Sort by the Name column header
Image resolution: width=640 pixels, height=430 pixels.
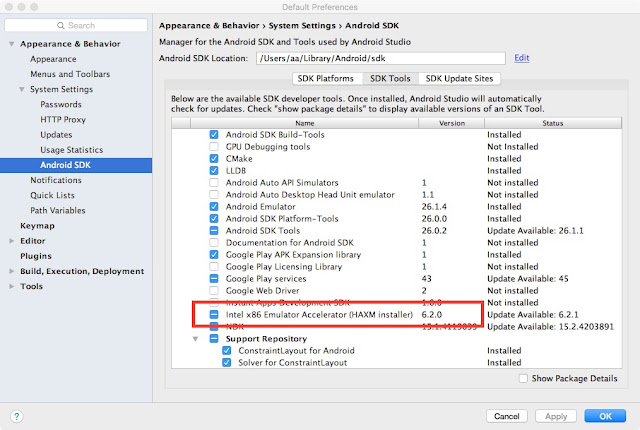[x=304, y=123]
